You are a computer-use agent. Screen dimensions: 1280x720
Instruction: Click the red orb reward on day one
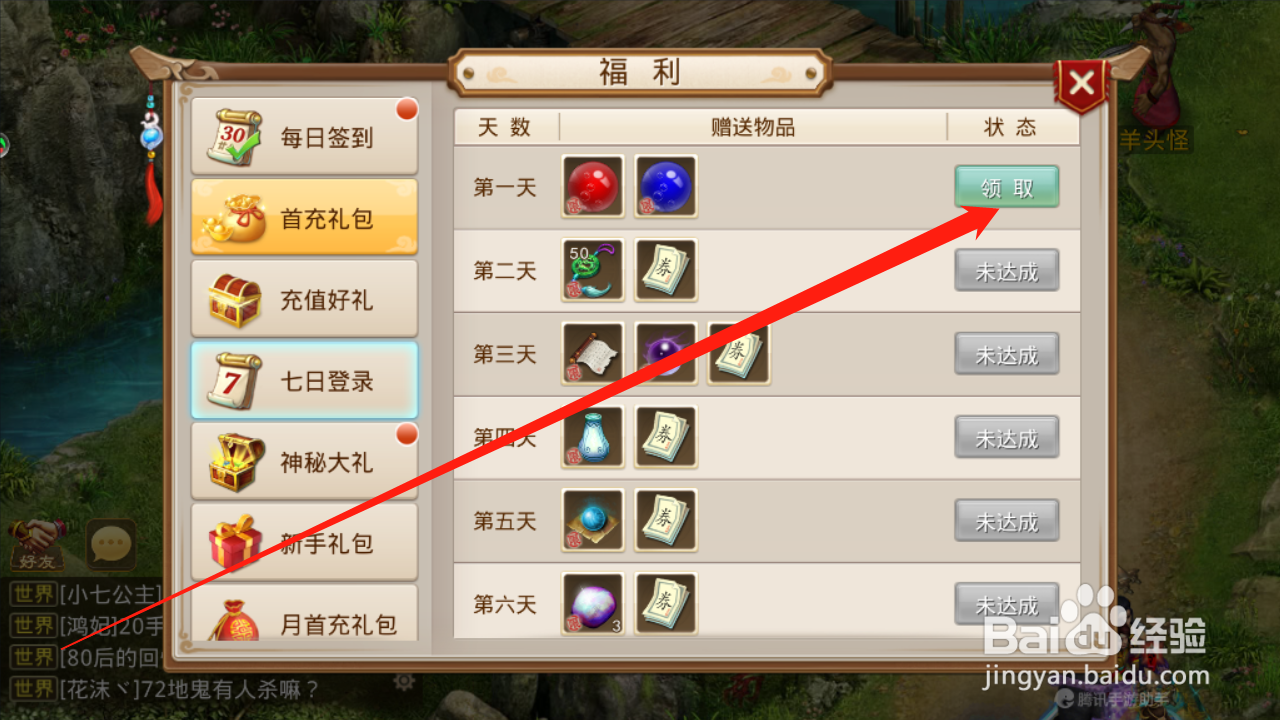[x=593, y=186]
